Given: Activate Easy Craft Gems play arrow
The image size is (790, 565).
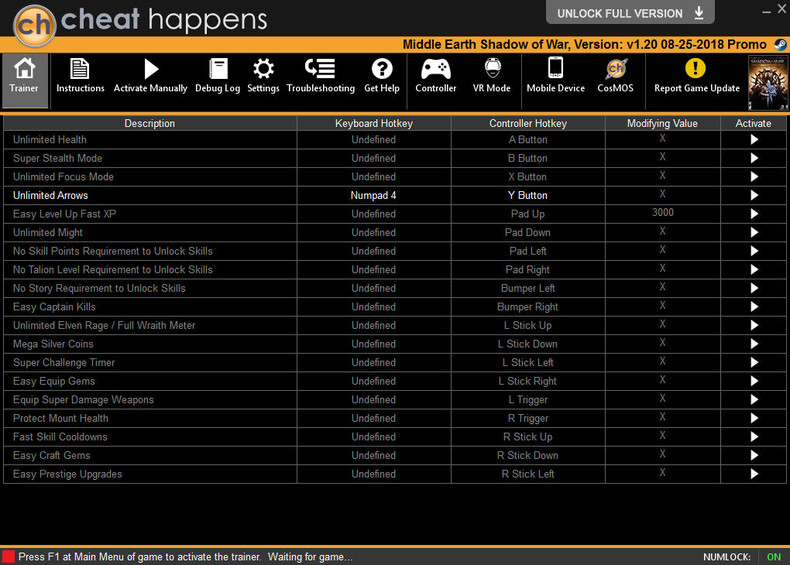Looking at the screenshot, I should click(x=754, y=455).
